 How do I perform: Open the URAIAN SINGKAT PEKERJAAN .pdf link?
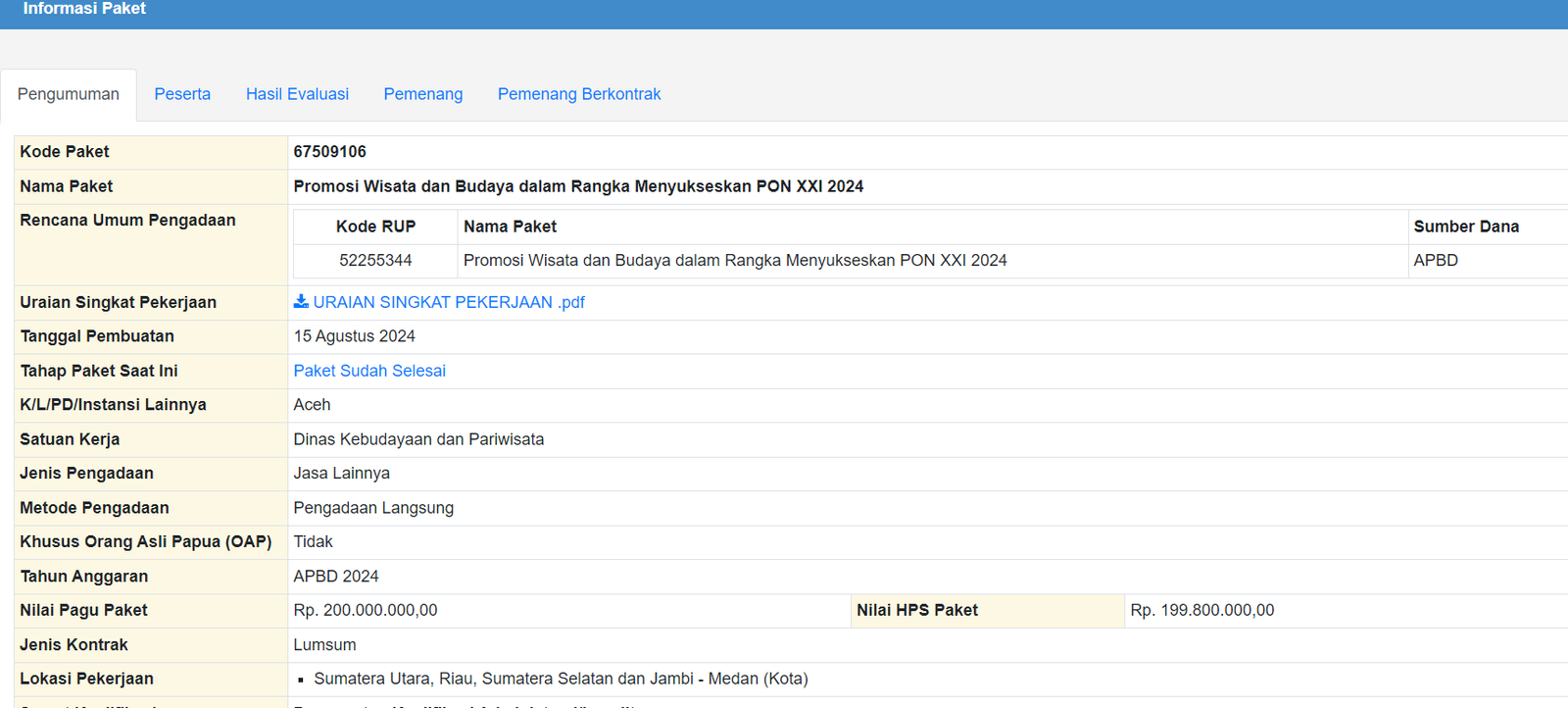[x=449, y=302]
